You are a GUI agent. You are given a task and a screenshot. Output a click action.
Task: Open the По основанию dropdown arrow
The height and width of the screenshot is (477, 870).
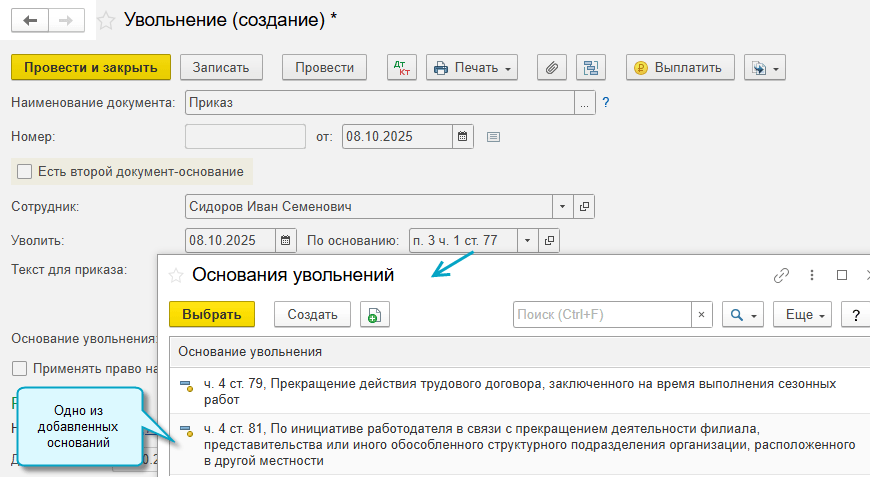(x=527, y=240)
